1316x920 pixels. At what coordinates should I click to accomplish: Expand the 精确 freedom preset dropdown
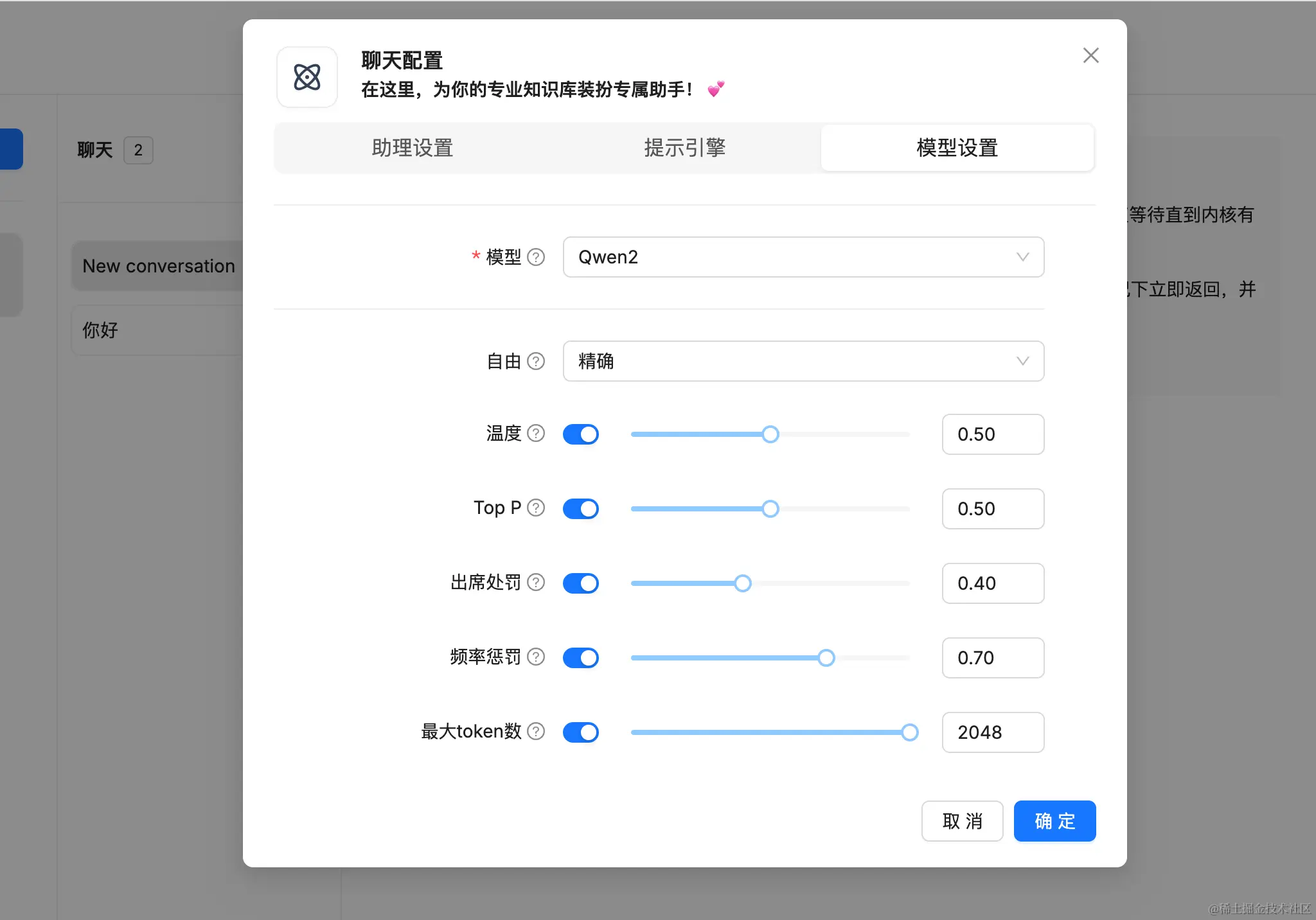pyautogui.click(x=803, y=361)
